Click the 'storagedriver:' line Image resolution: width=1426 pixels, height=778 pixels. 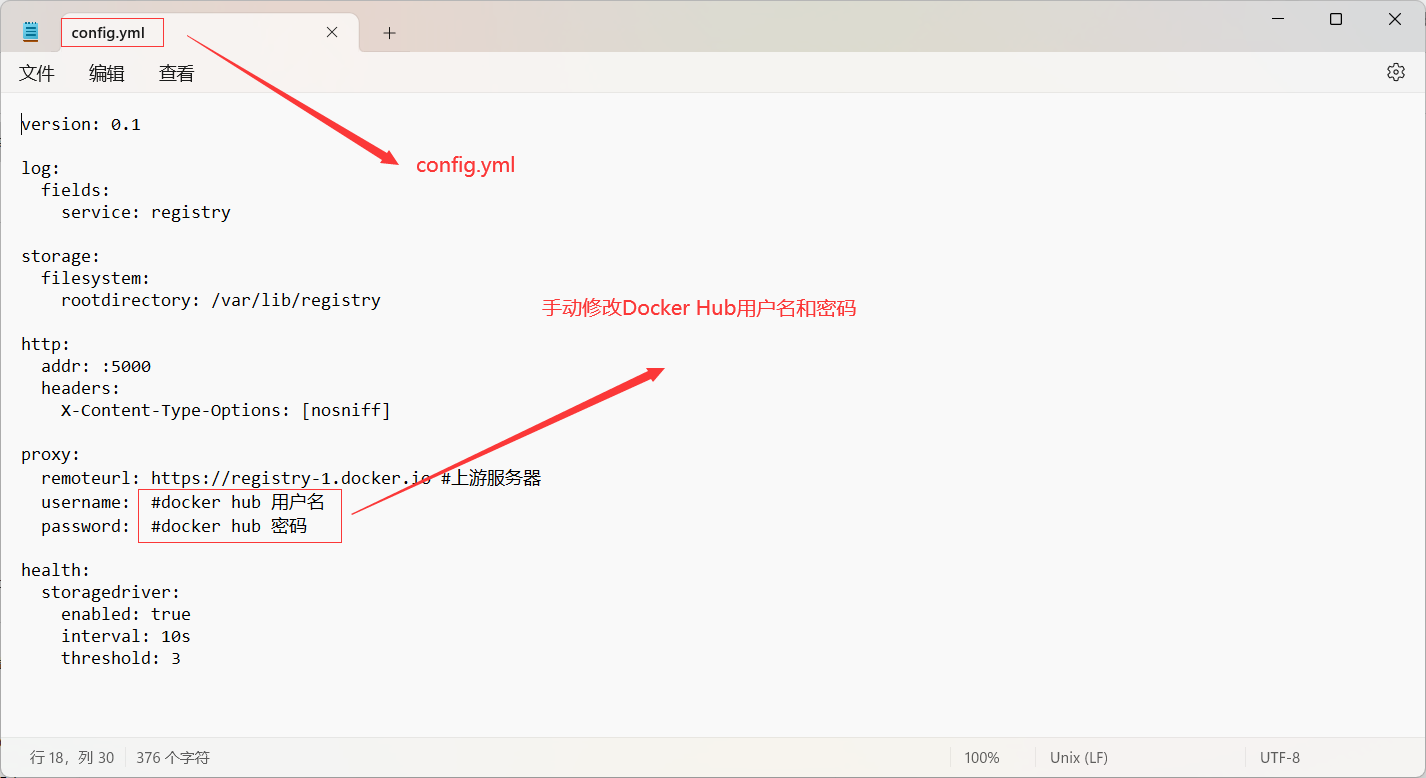click(111, 592)
